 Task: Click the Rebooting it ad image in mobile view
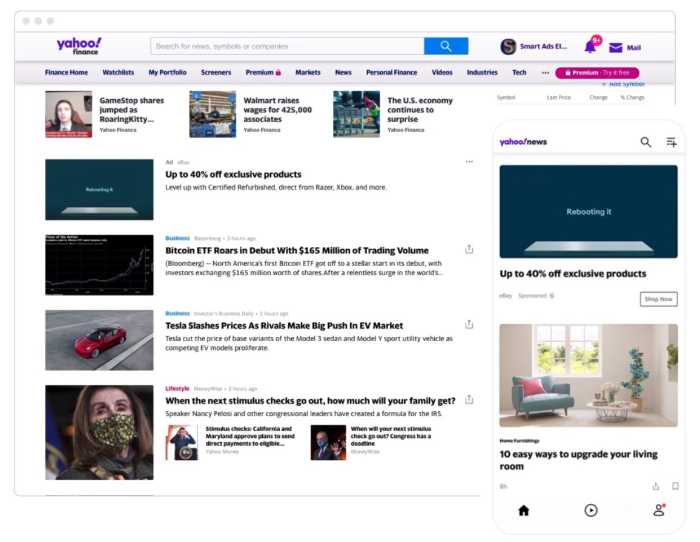(588, 212)
